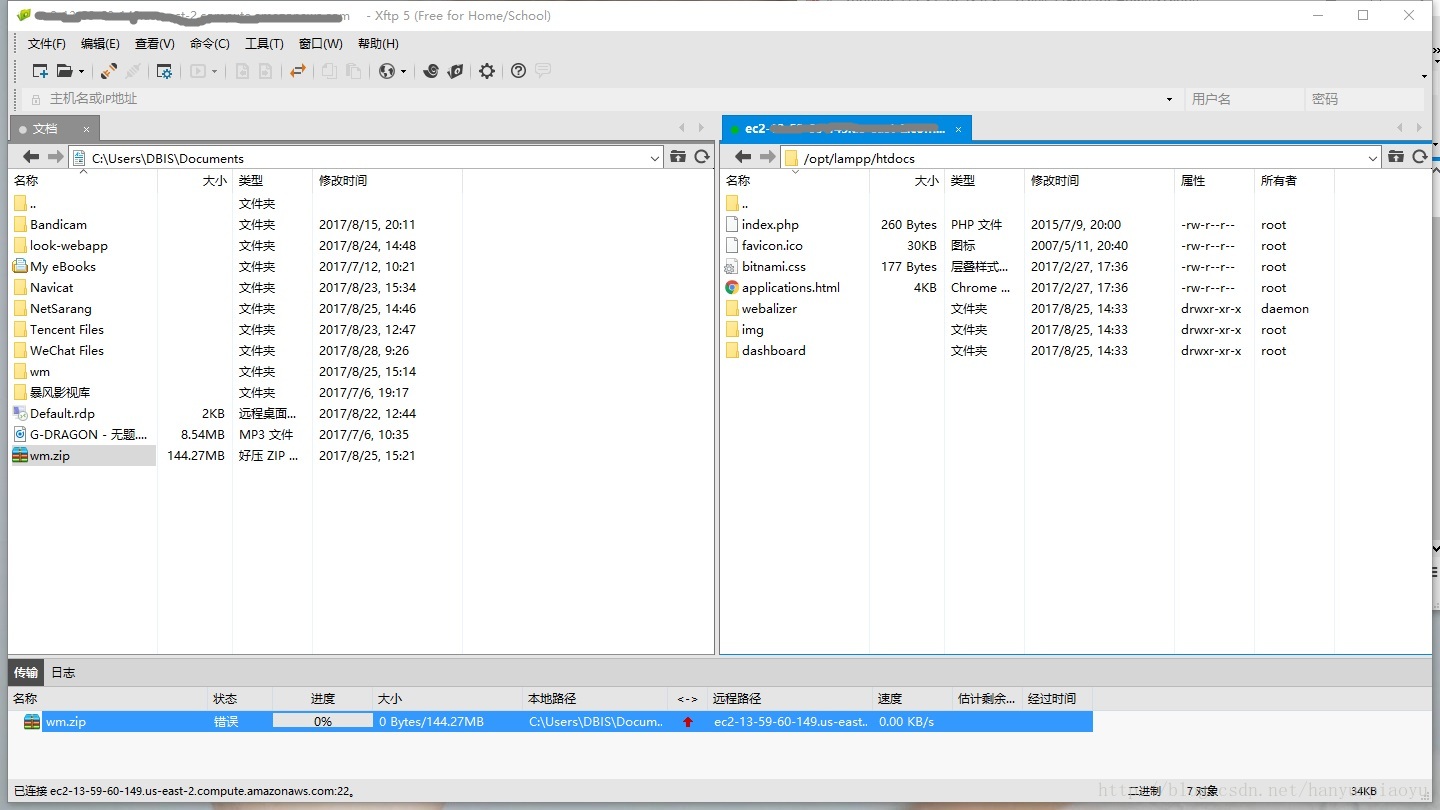The width and height of the screenshot is (1440, 810).
Task: Expand local path C:\Users\DBIS\Documents dropdown
Action: tap(655, 158)
